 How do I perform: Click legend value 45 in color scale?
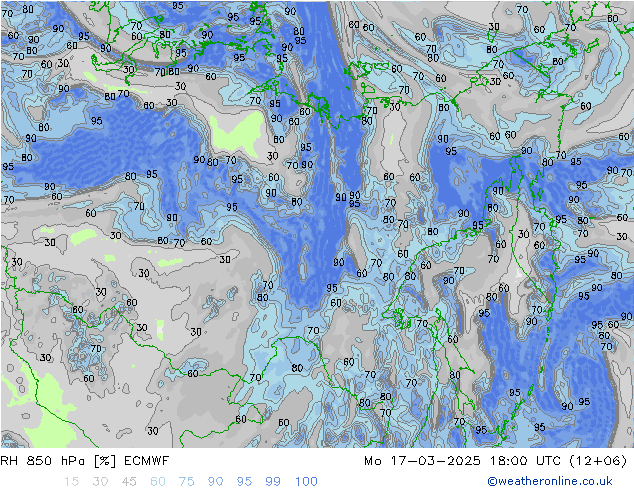click(129, 482)
